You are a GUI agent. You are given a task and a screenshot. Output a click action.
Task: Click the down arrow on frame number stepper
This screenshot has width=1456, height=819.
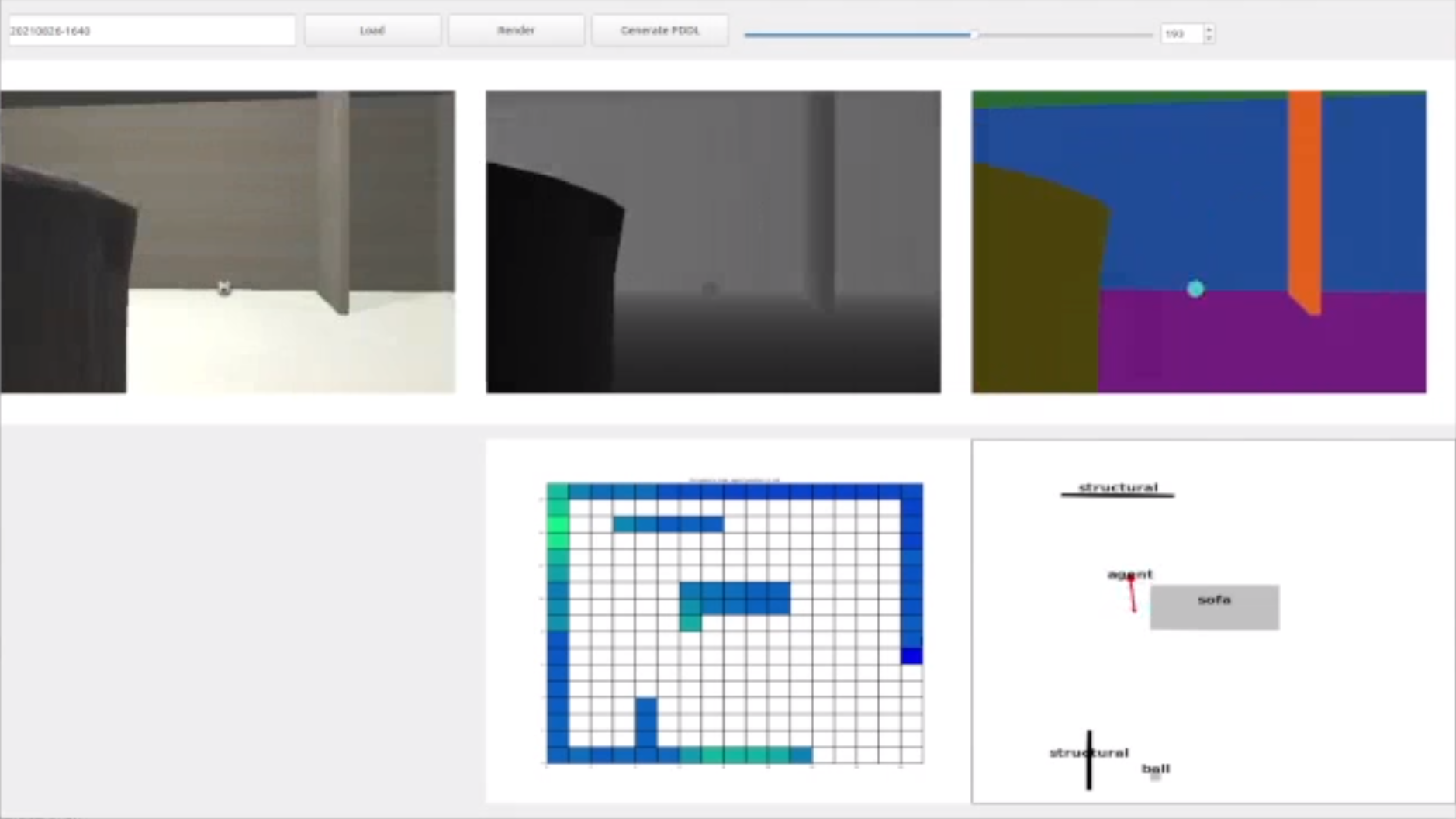coord(1209,37)
